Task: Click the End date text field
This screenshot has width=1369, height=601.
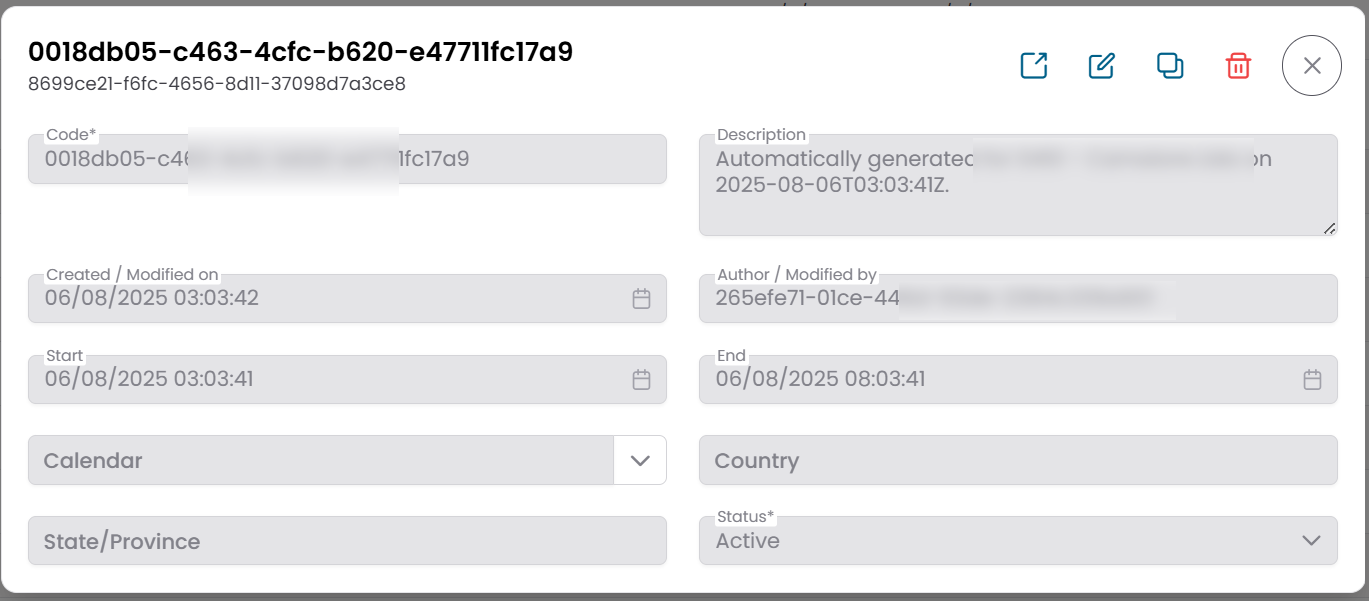Action: tap(1000, 380)
